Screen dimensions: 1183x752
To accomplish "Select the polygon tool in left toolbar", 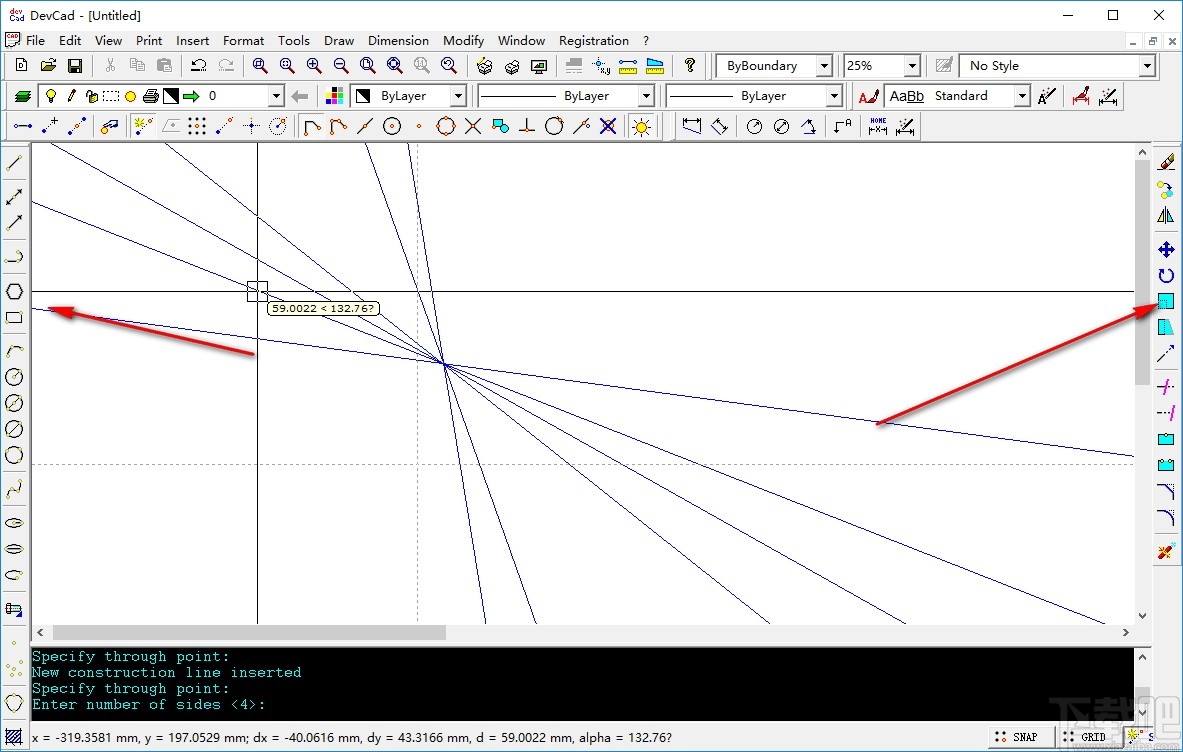I will [x=14, y=291].
